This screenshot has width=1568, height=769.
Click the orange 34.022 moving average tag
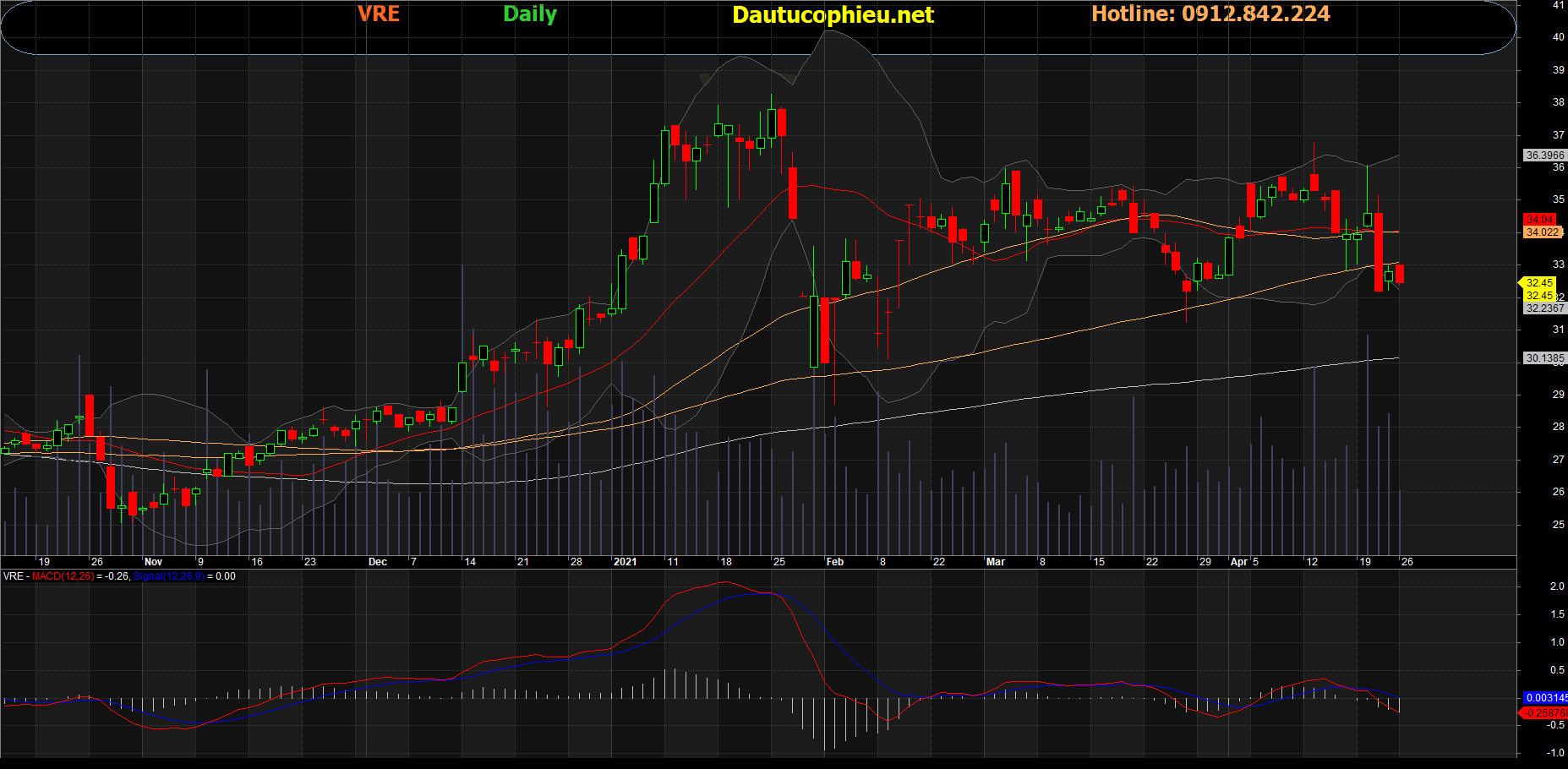pyautogui.click(x=1543, y=232)
